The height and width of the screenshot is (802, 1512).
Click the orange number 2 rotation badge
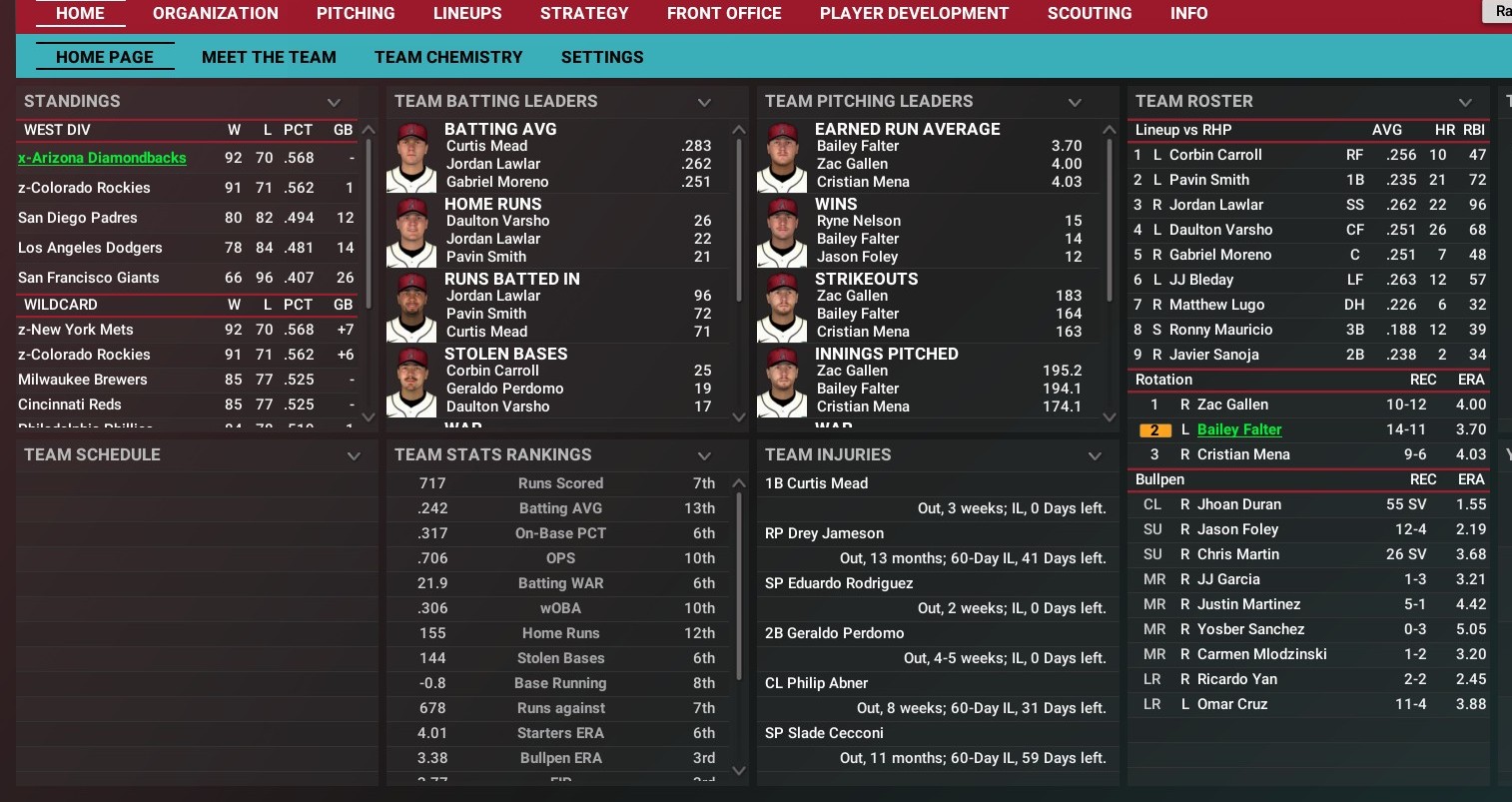pos(1154,429)
